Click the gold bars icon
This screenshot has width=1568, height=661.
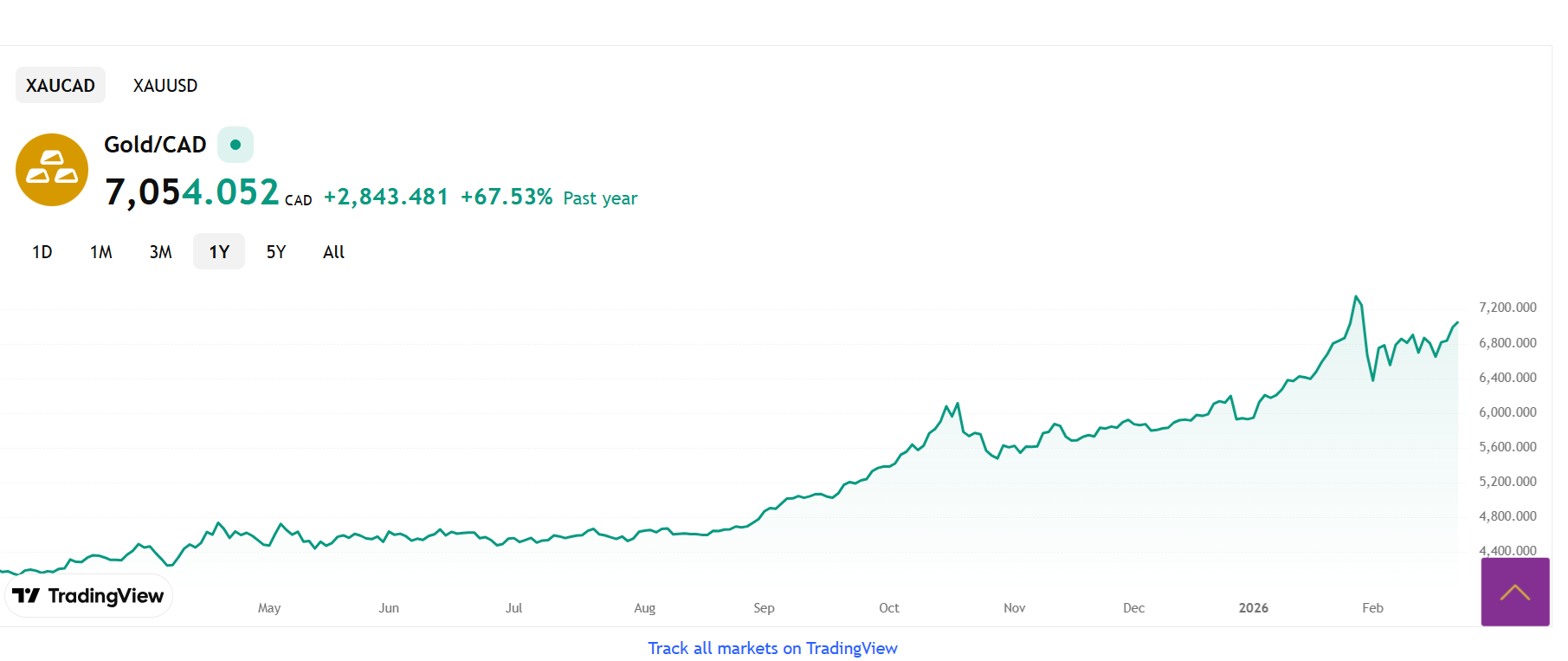tap(52, 170)
